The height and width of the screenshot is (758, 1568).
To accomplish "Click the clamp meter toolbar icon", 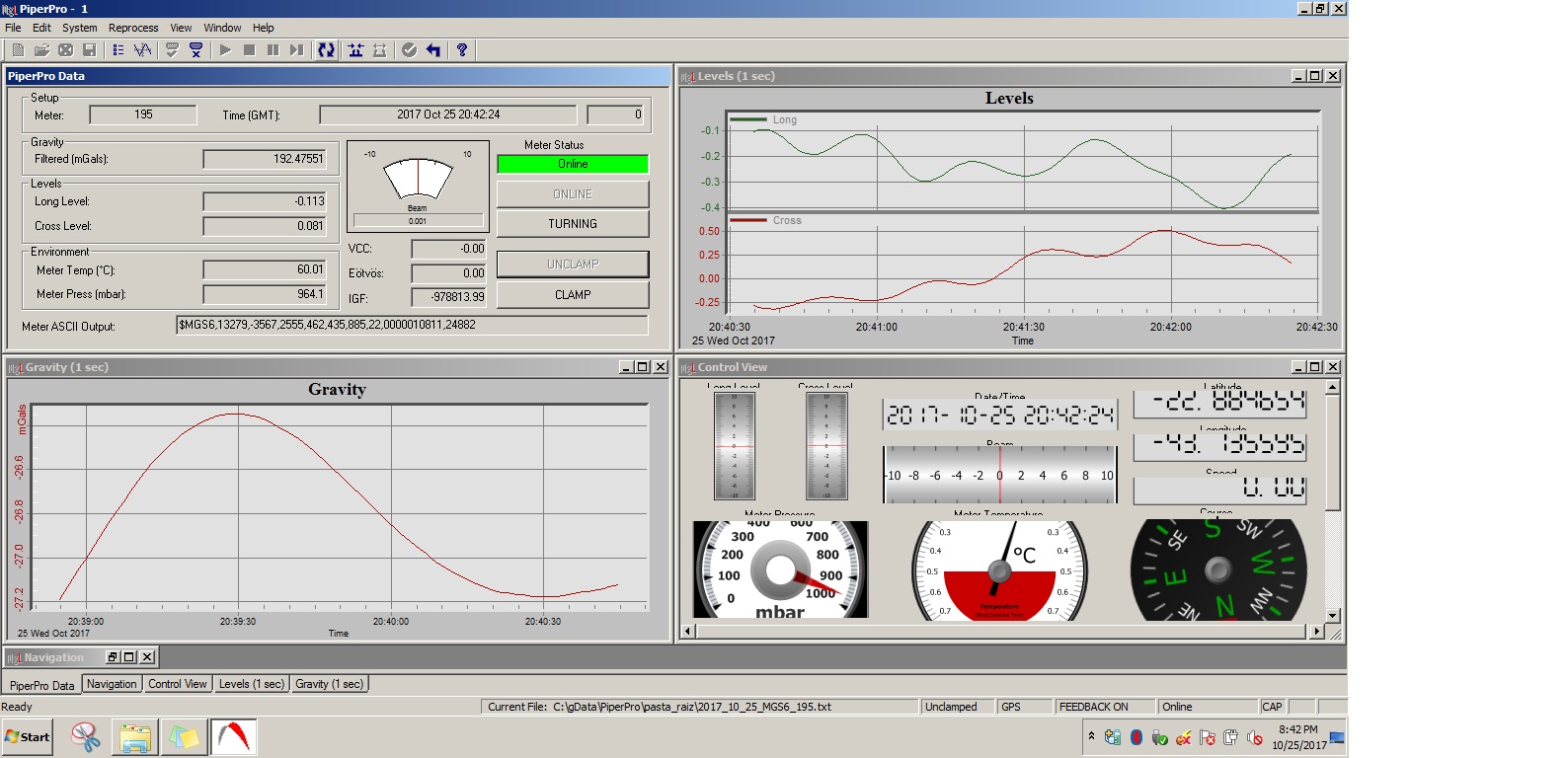I will (x=355, y=50).
